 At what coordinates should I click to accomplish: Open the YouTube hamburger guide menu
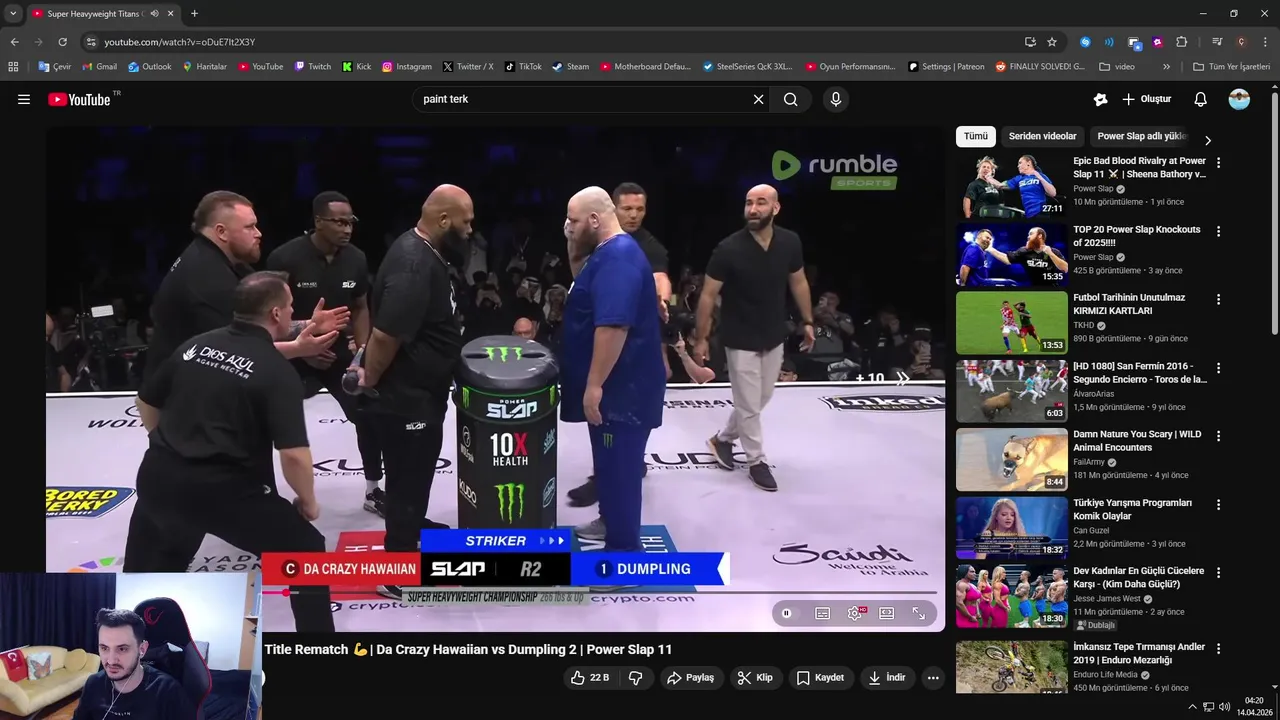24,99
